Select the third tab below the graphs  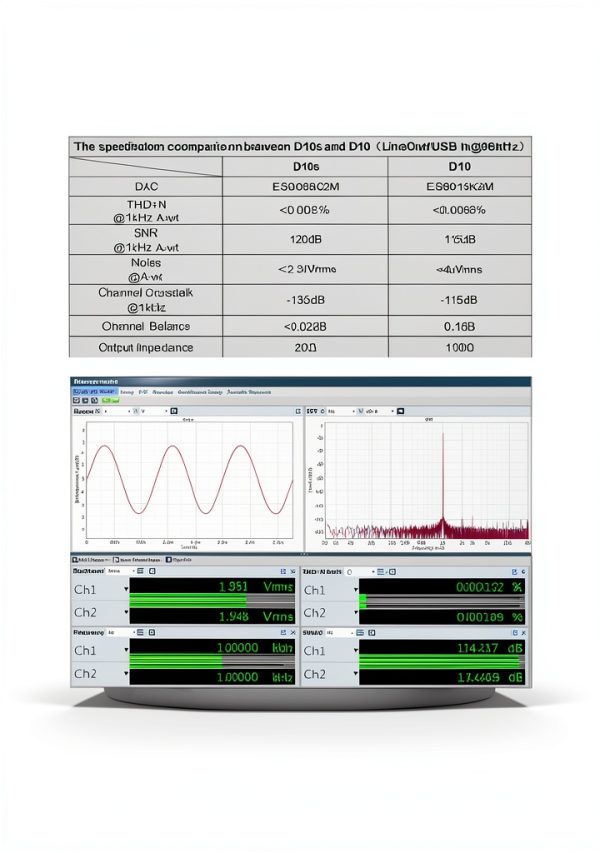click(x=178, y=559)
